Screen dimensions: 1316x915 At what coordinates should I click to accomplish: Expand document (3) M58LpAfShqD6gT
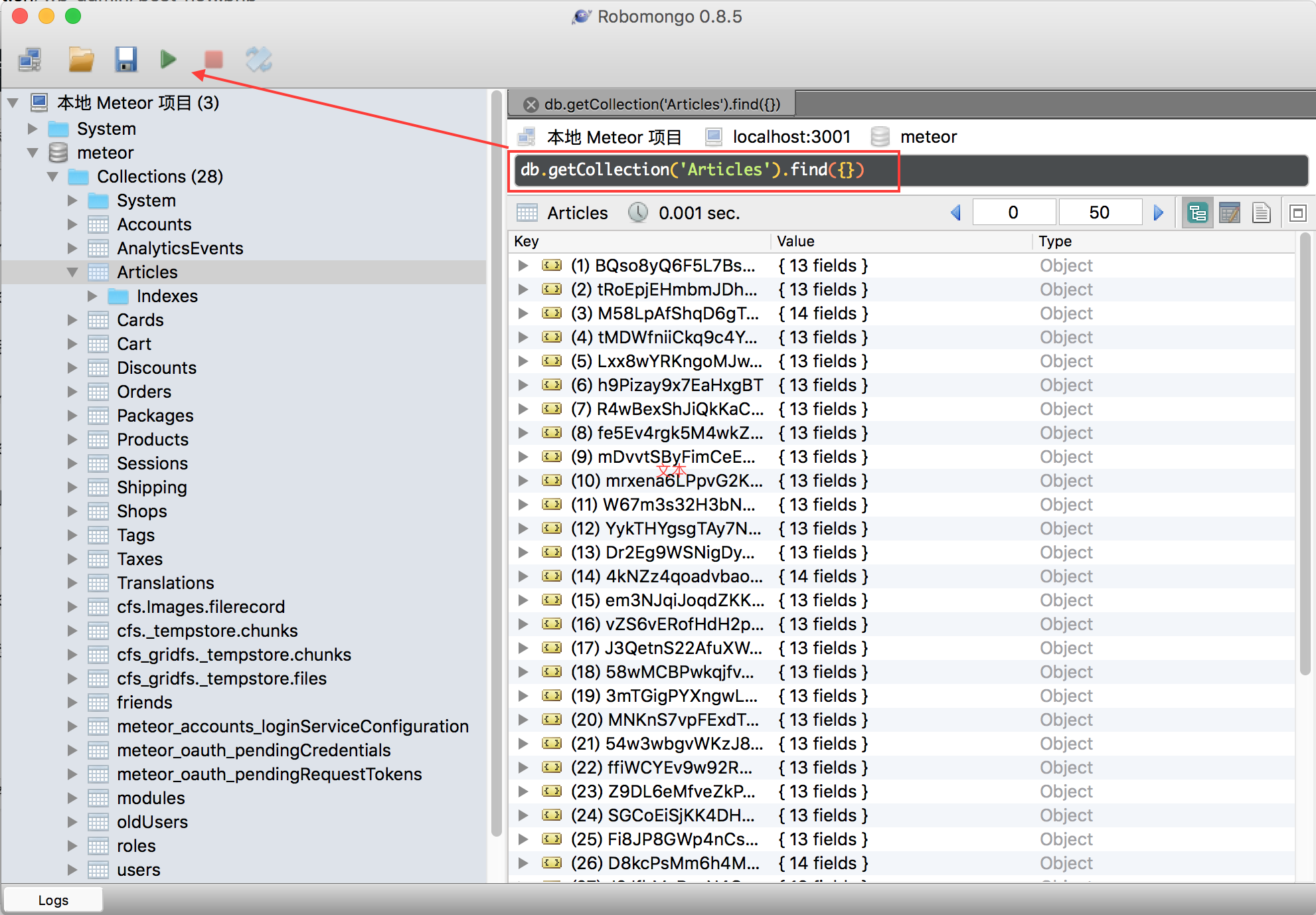point(523,313)
